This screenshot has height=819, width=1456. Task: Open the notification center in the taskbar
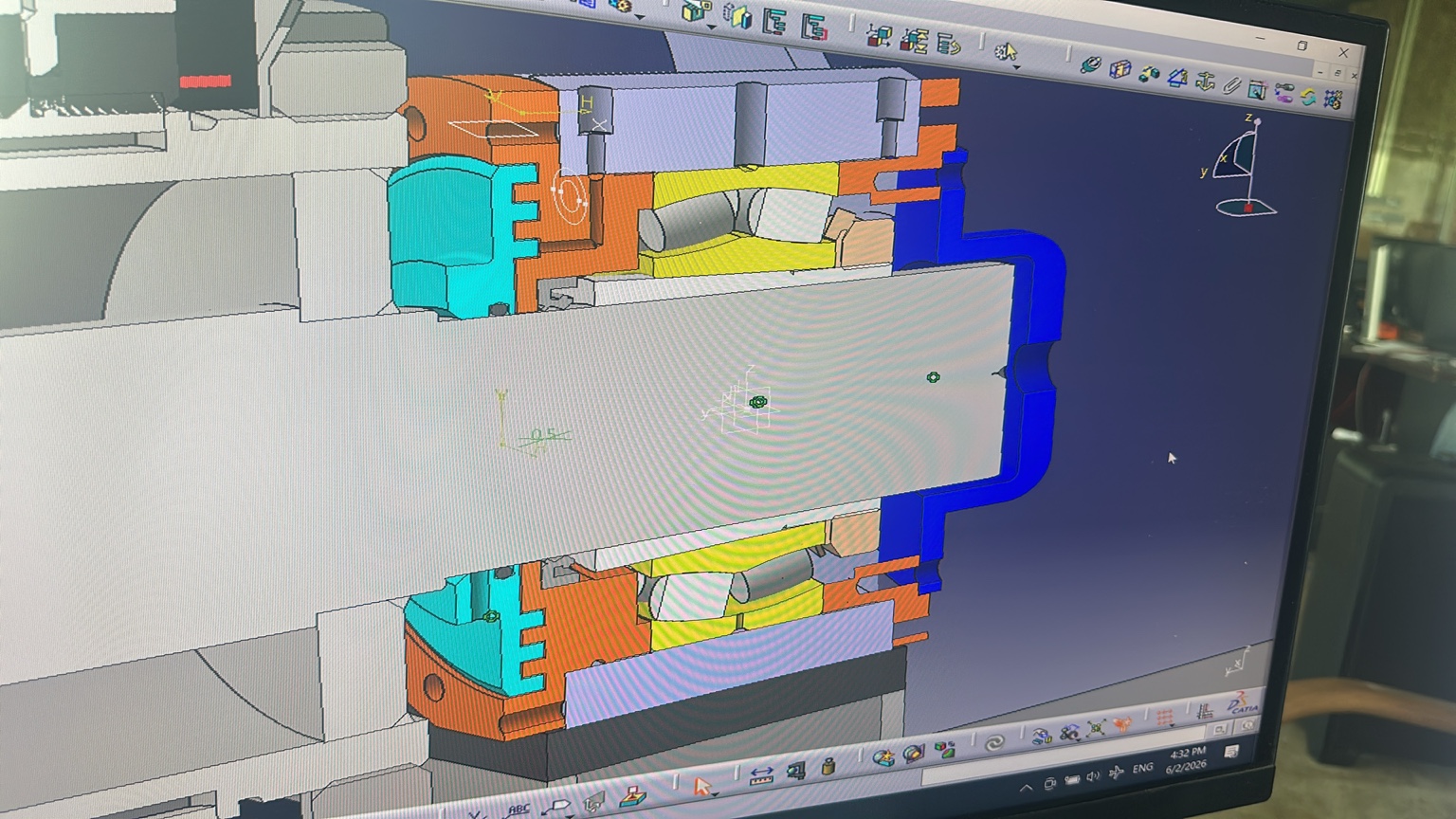[x=1231, y=753]
